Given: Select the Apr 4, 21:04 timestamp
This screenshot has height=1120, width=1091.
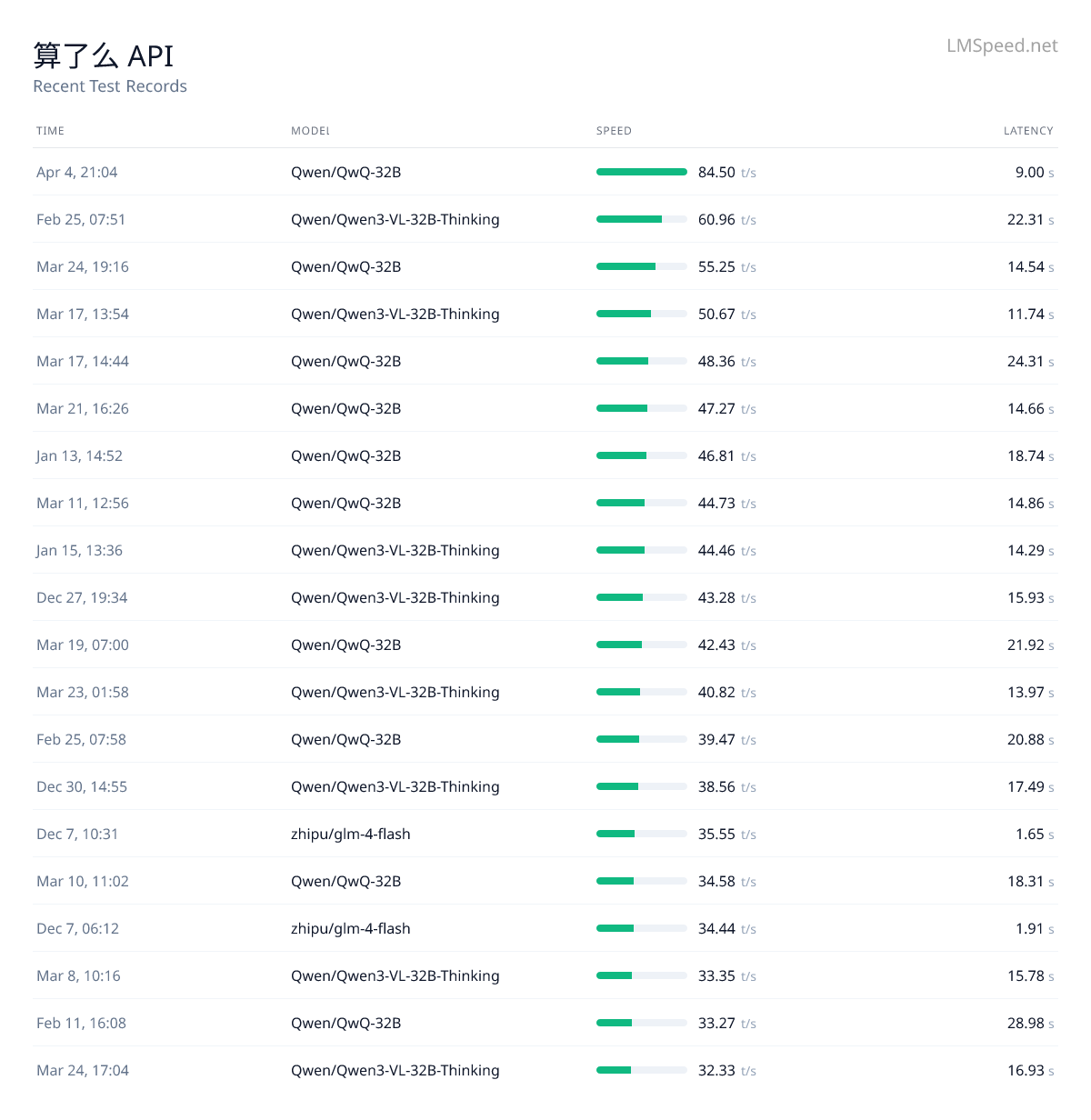Looking at the screenshot, I should (77, 172).
